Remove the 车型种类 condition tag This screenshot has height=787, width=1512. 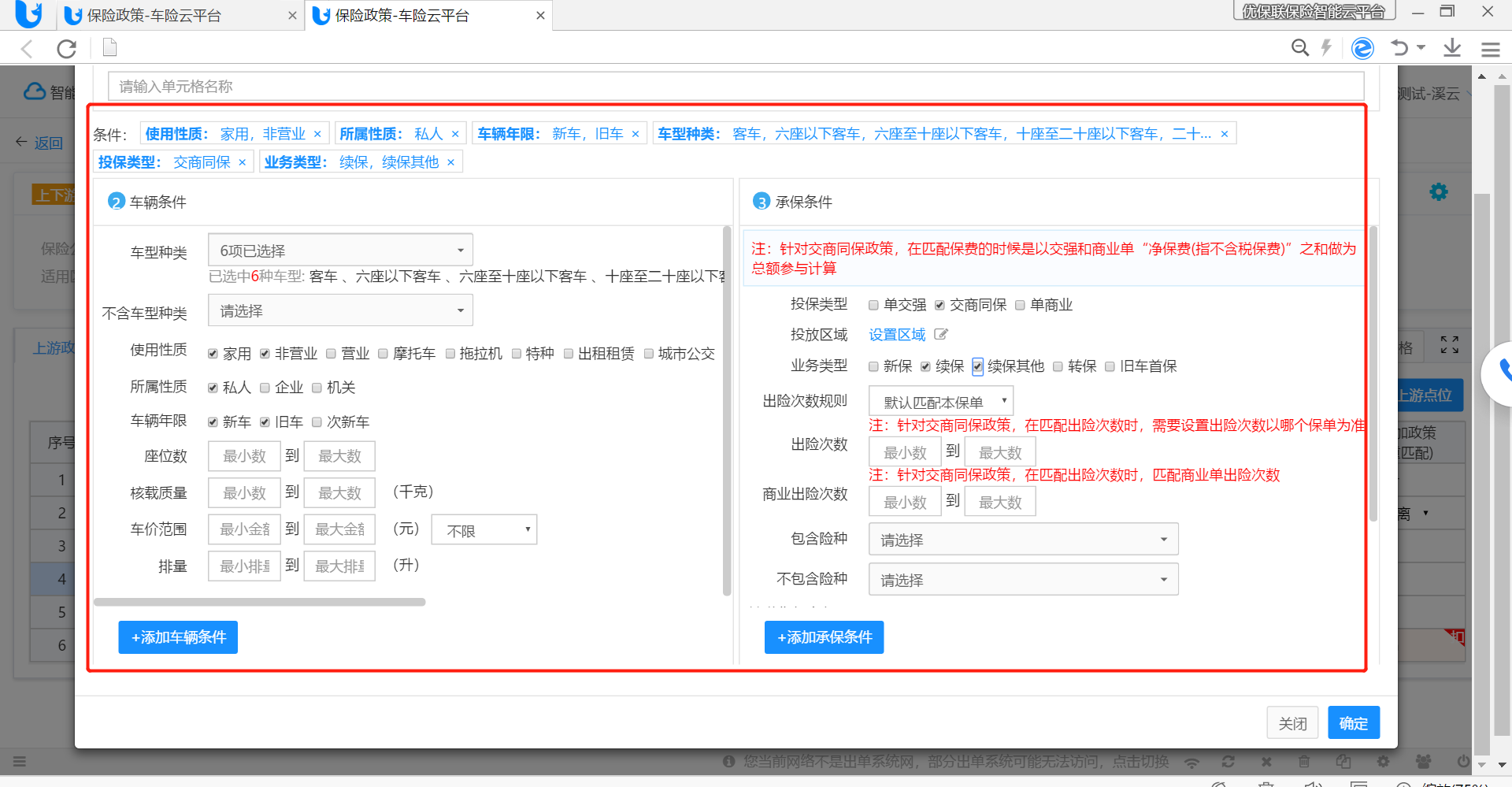pos(1225,134)
